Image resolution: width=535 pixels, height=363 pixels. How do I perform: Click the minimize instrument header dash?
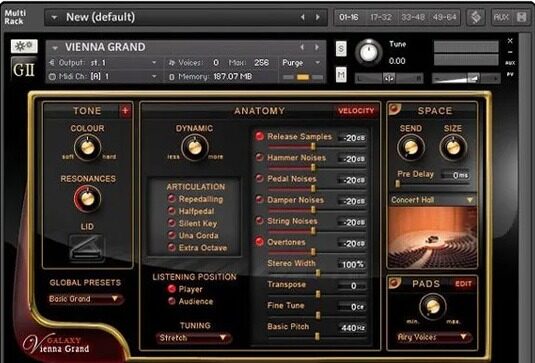(x=510, y=52)
